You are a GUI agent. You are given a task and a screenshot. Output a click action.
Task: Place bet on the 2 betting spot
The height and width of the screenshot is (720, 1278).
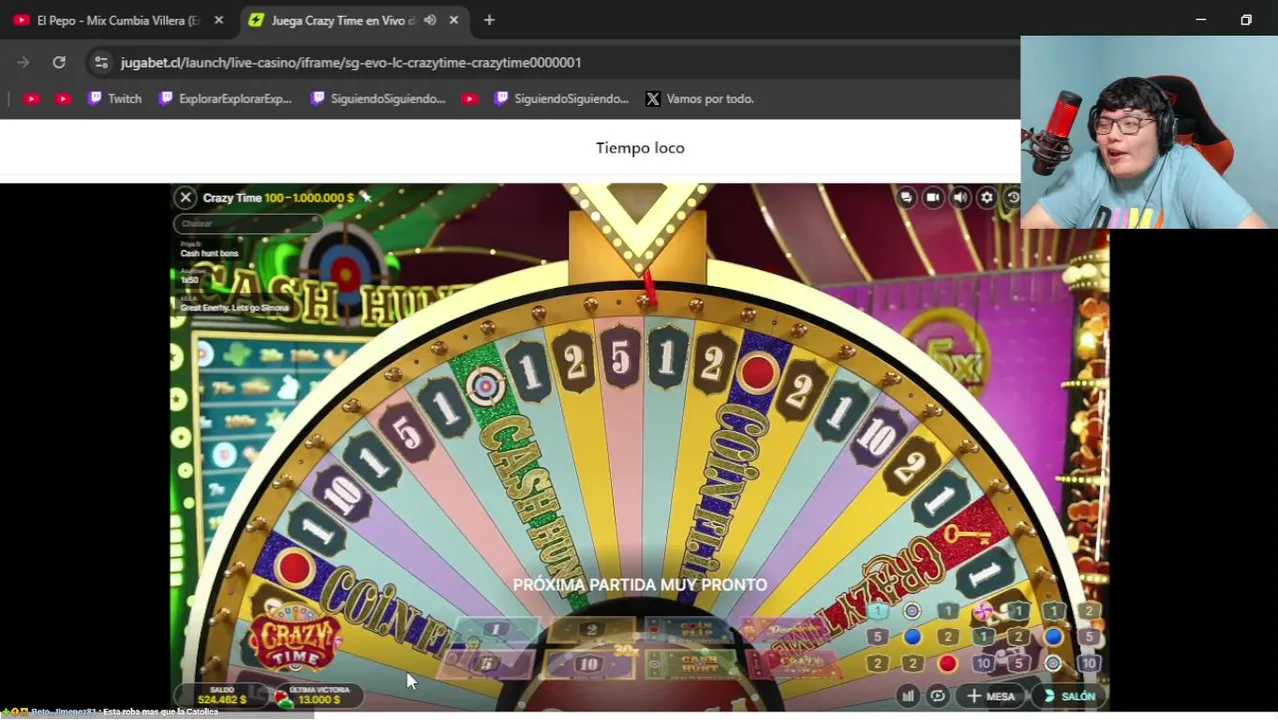tap(590, 630)
